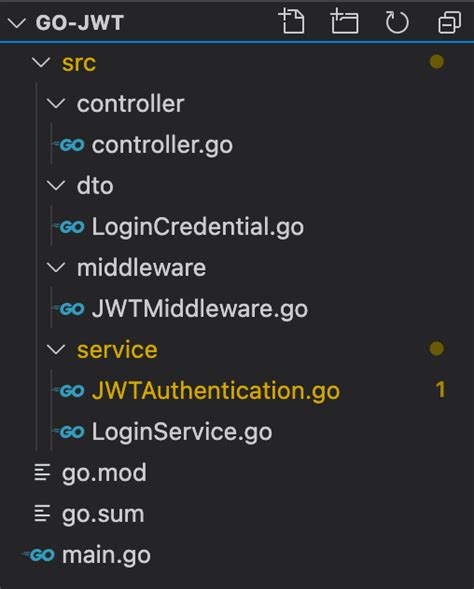Image resolution: width=474 pixels, height=589 pixels.
Task: Click the New File icon
Action: (292, 21)
